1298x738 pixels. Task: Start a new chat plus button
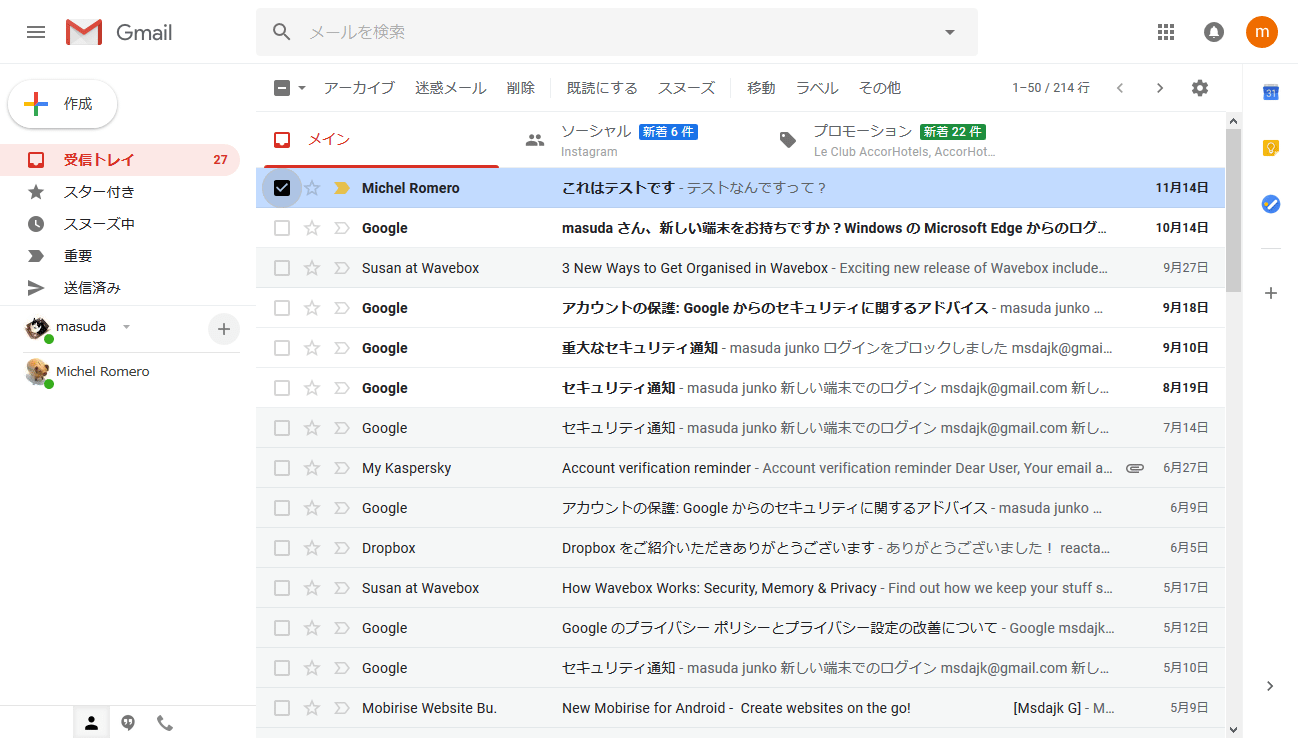point(224,328)
